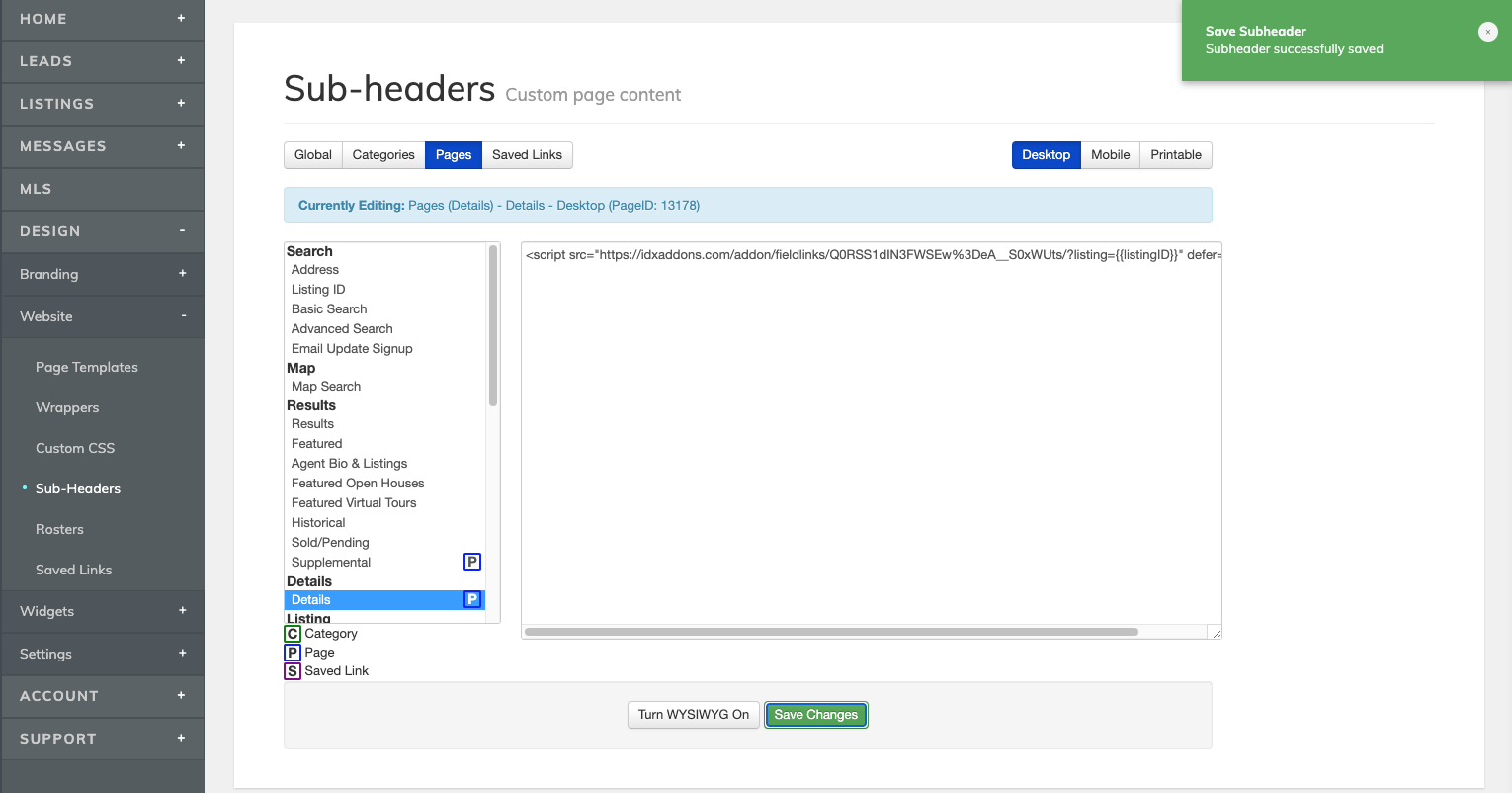
Task: Click into the subheader script text area
Action: pos(870,435)
